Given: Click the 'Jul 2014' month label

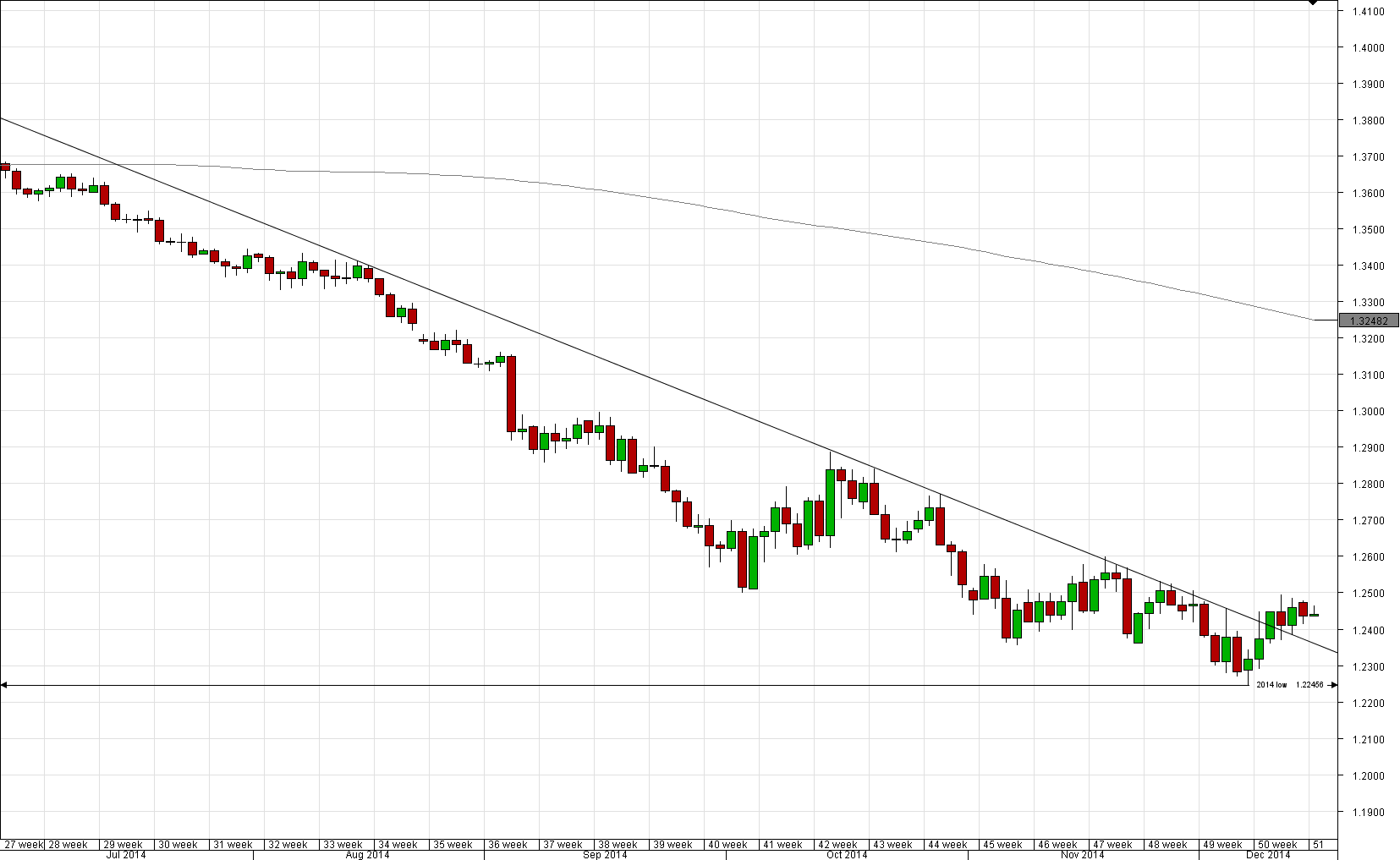Looking at the screenshot, I should 125,855.
